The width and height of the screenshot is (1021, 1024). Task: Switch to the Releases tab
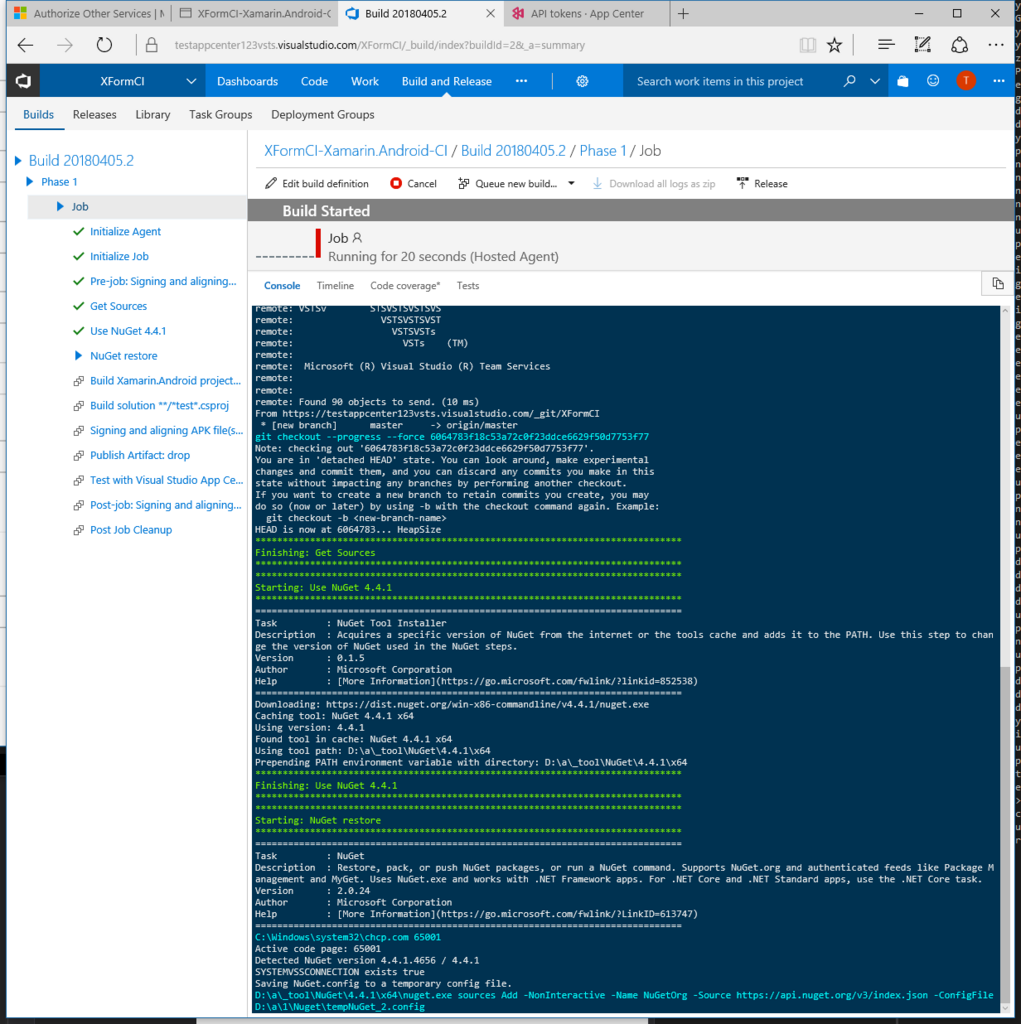[95, 114]
